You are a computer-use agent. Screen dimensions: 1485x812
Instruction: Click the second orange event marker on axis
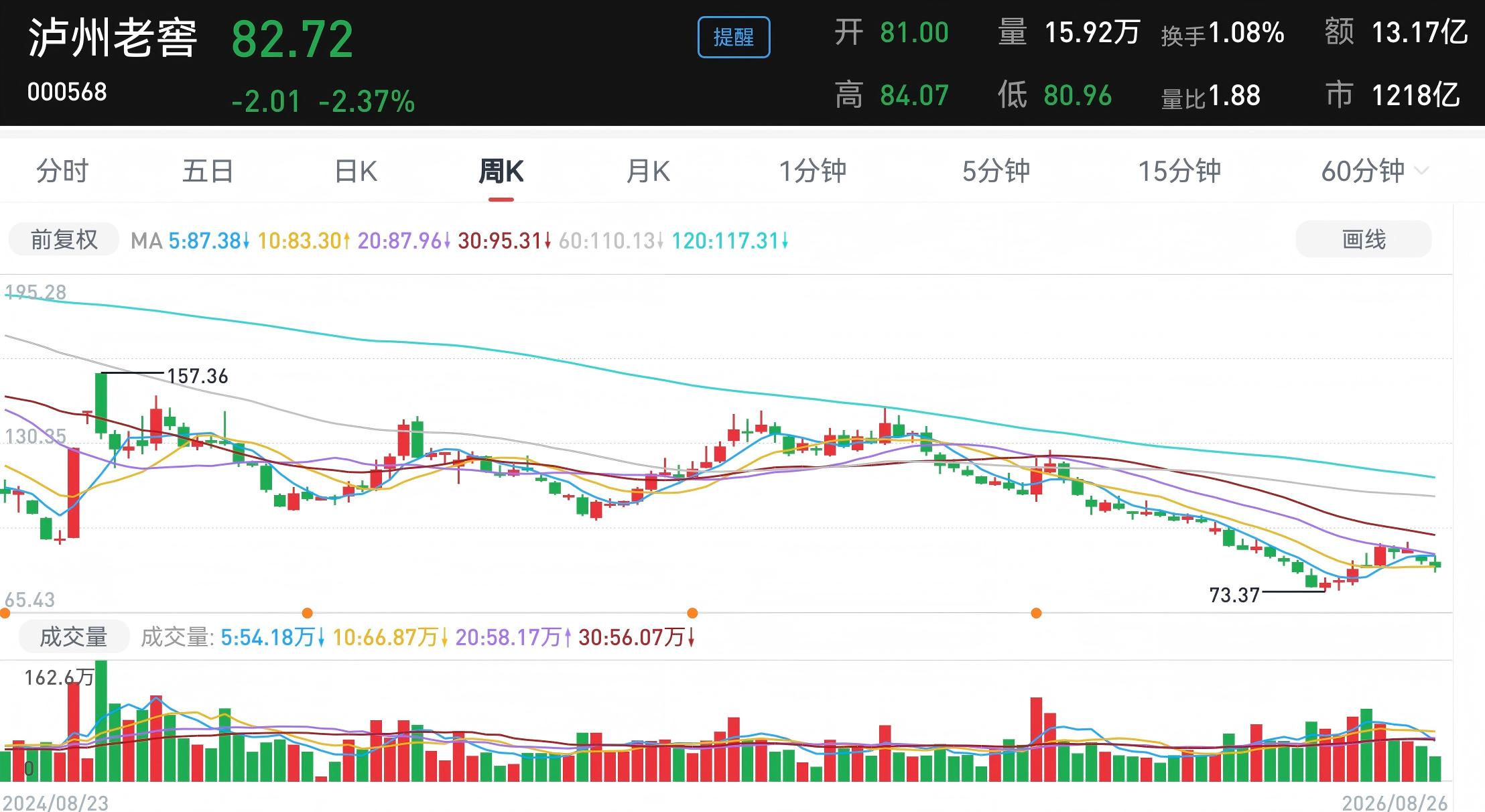pyautogui.click(x=308, y=613)
